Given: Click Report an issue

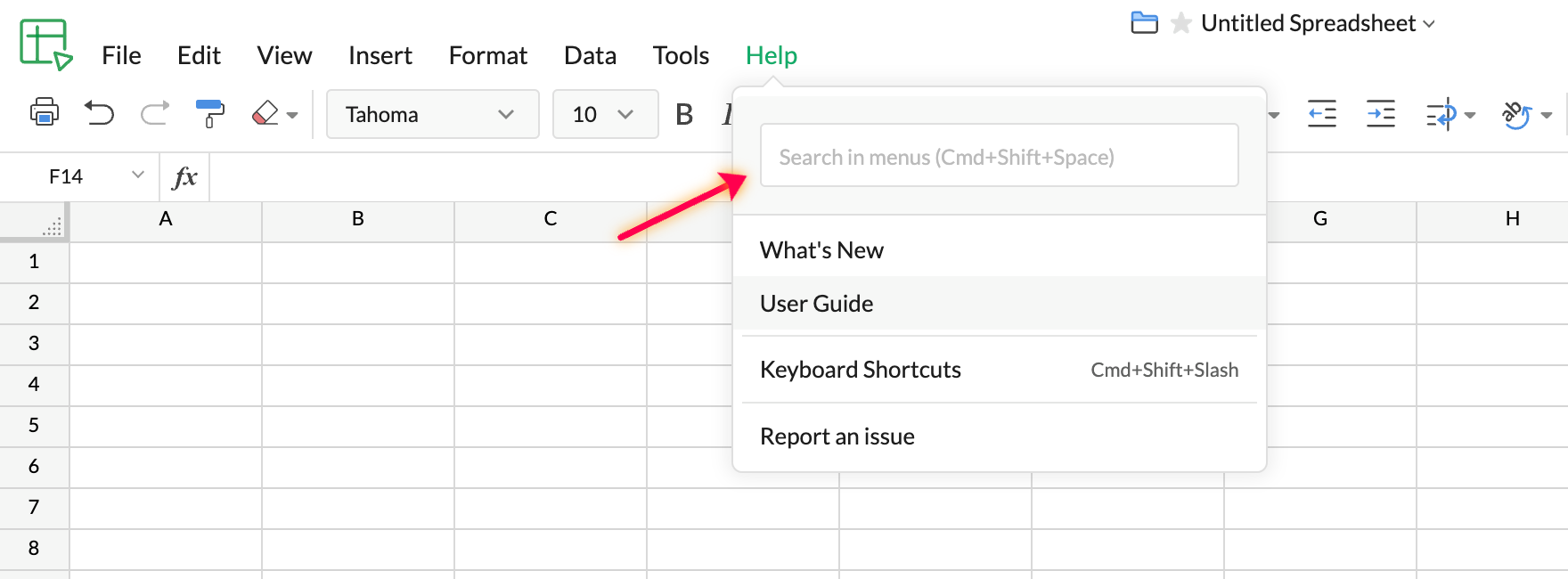Looking at the screenshot, I should [x=837, y=436].
